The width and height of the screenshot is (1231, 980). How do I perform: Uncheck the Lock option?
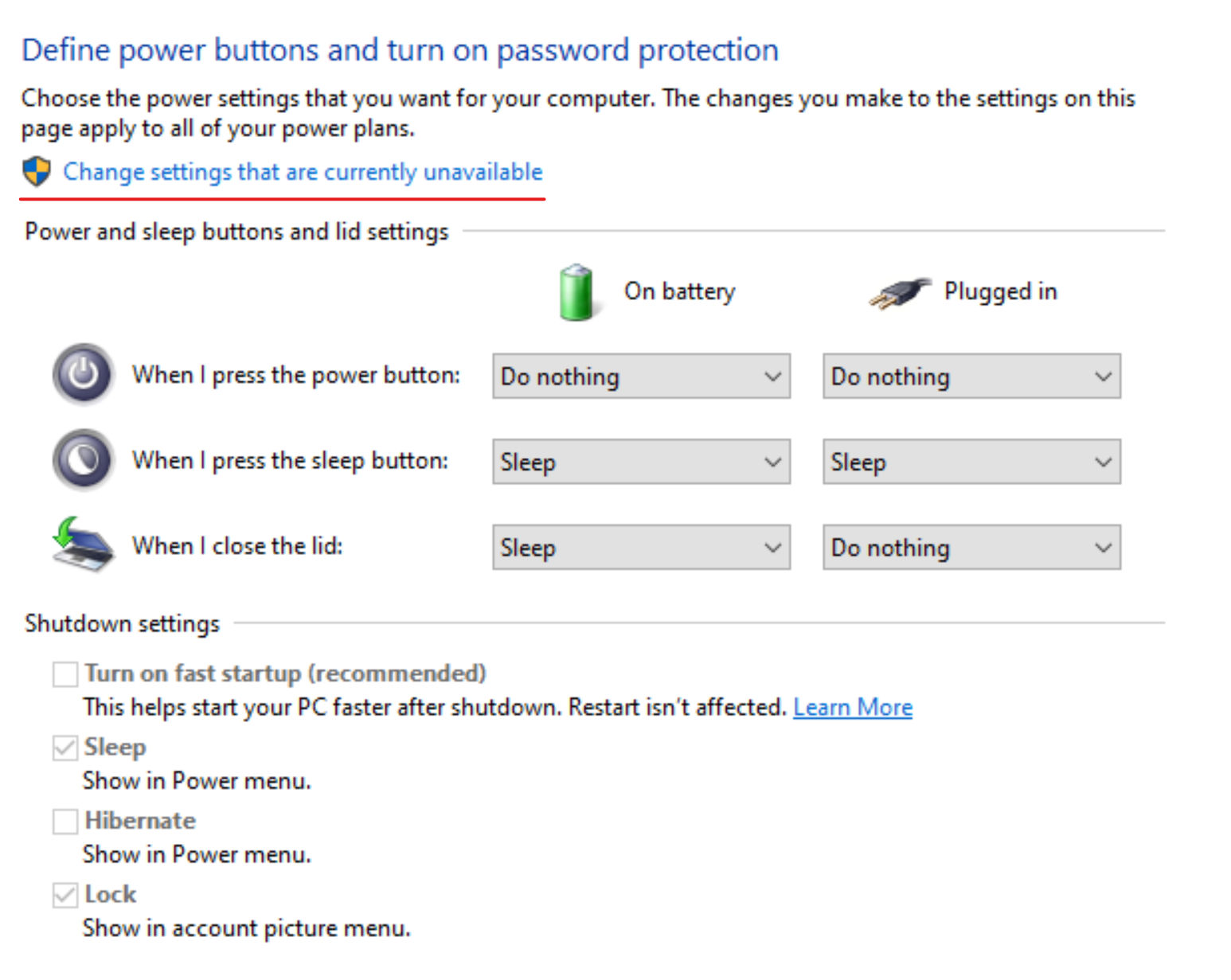tap(64, 895)
